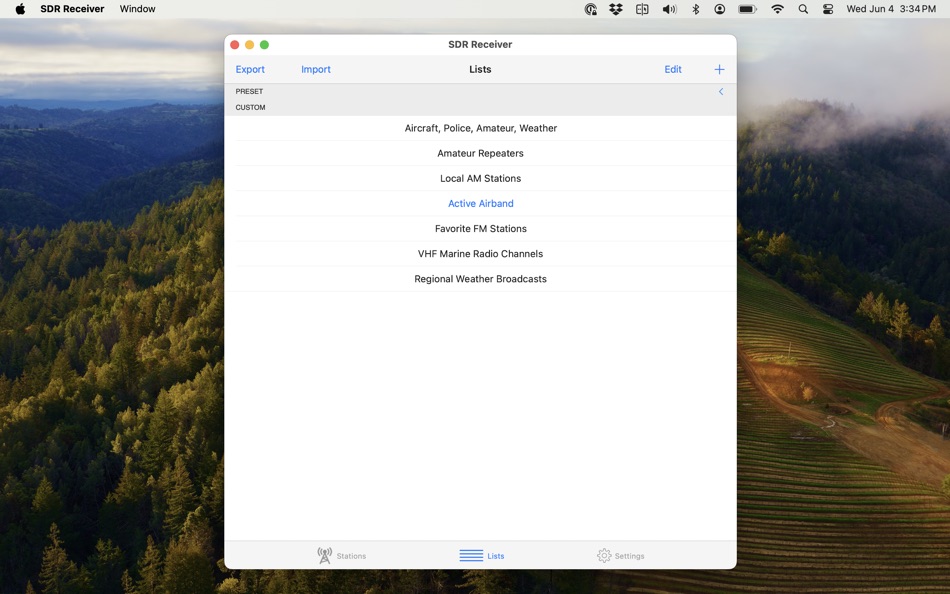Image resolution: width=950 pixels, height=594 pixels.
Task: Click Edit to modify the lists
Action: click(x=673, y=70)
